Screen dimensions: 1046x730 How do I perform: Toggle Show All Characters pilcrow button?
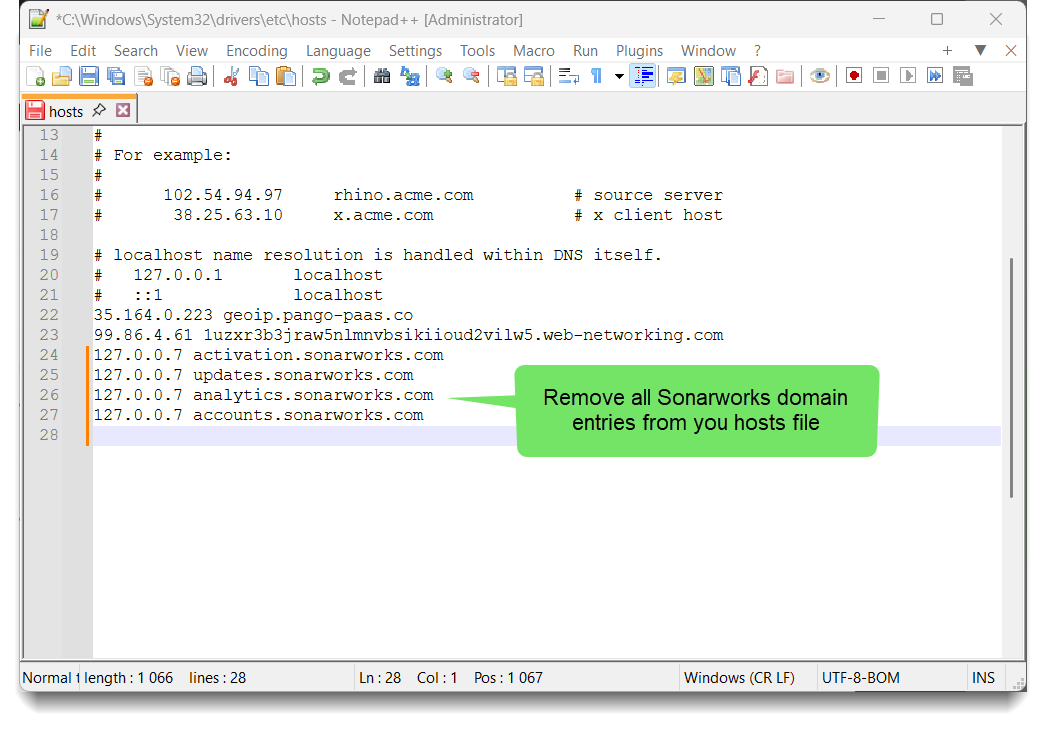(596, 76)
